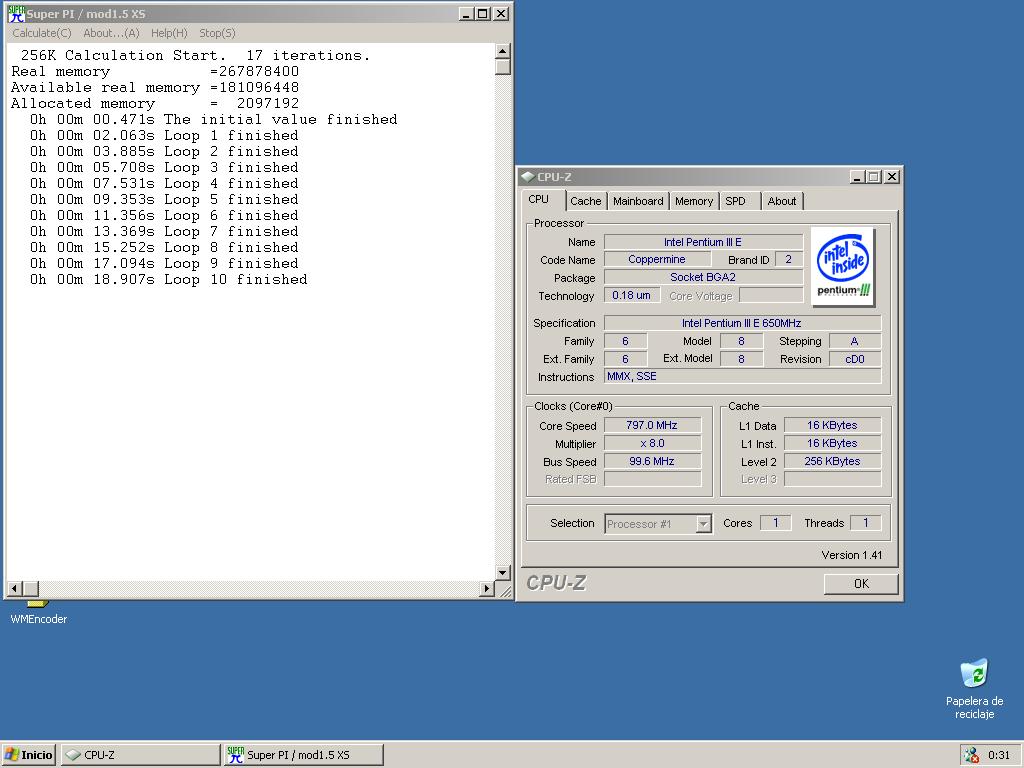Open the Processor #1 selection dropdown

pos(658,524)
